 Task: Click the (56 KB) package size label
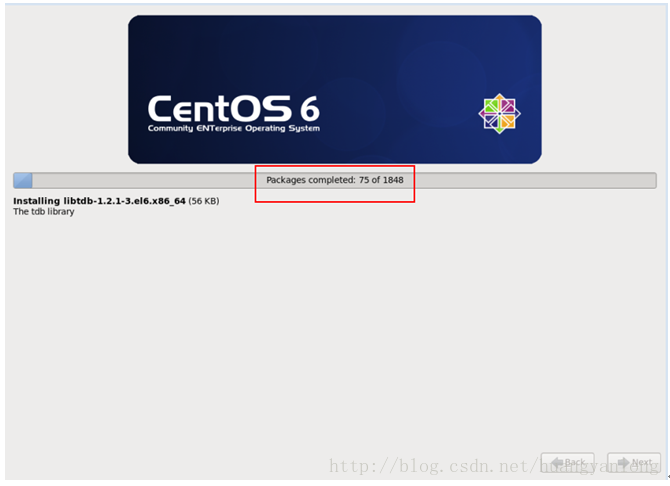(x=204, y=201)
